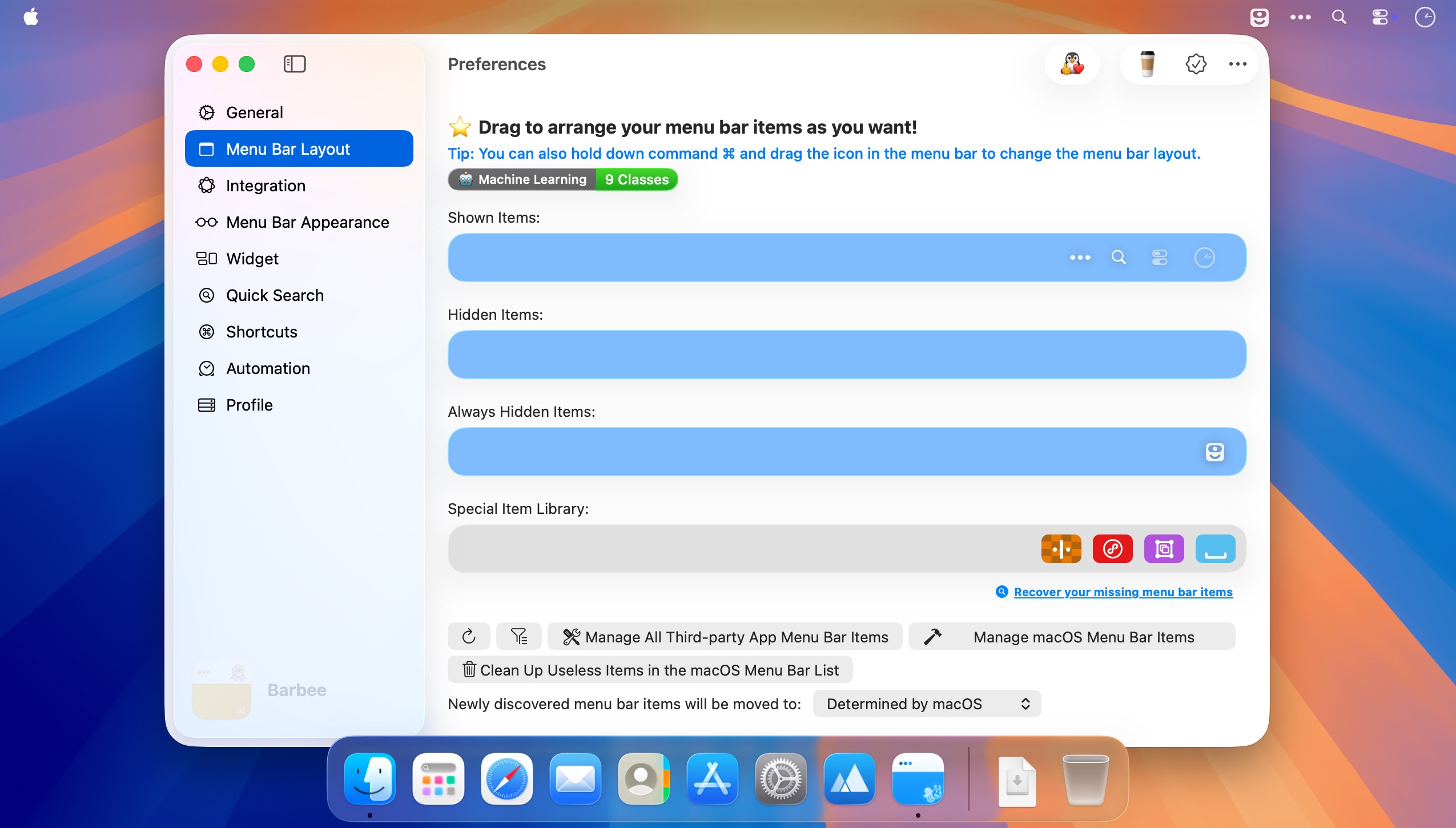Open Finder from the Dock
The image size is (1456, 828).
pos(370,779)
